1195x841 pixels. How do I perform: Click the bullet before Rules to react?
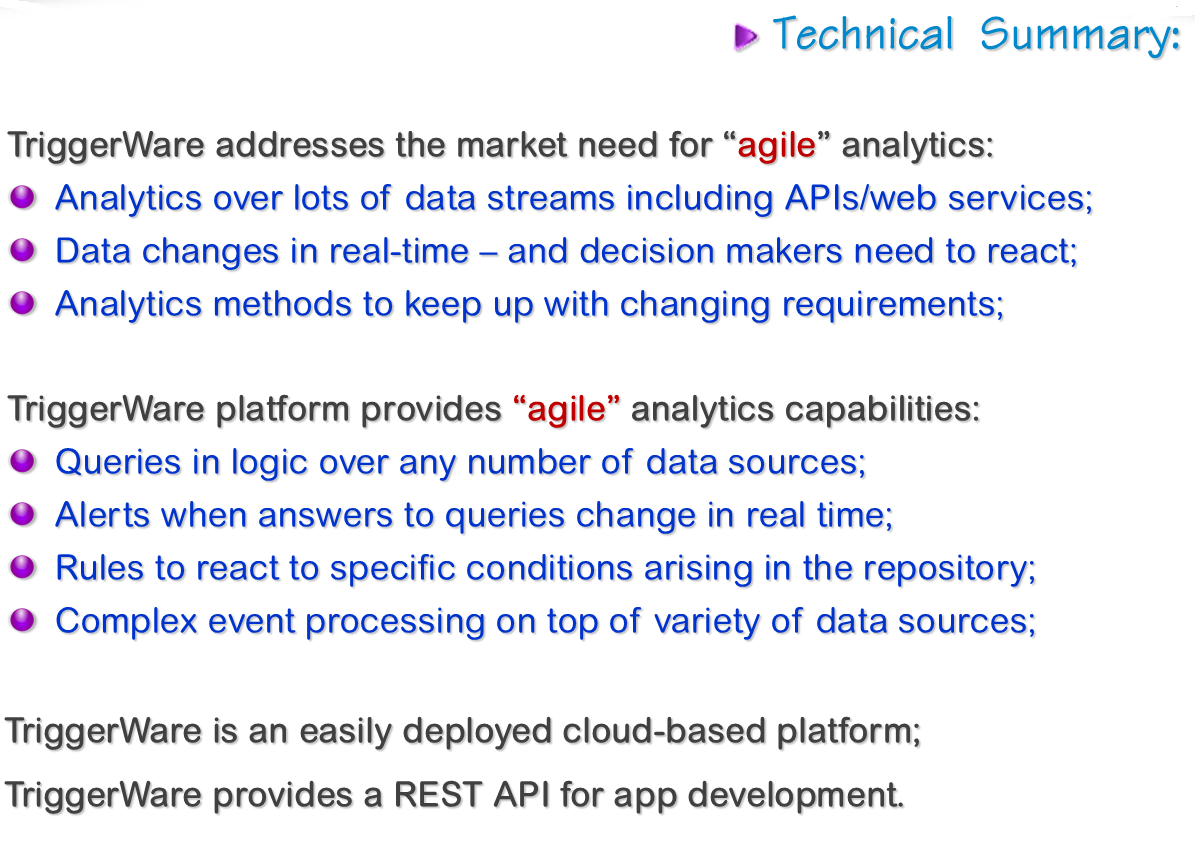point(23,567)
